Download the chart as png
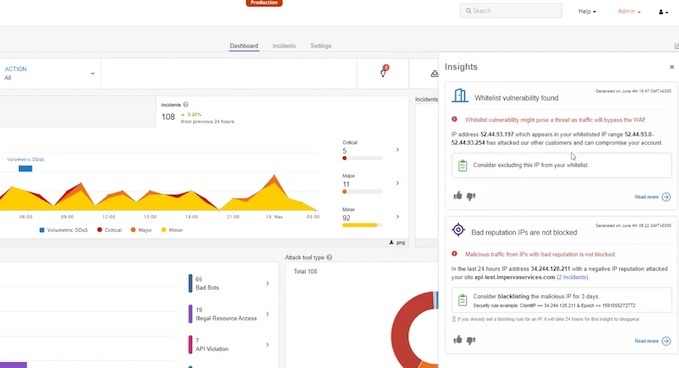This screenshot has width=679, height=368. point(397,242)
